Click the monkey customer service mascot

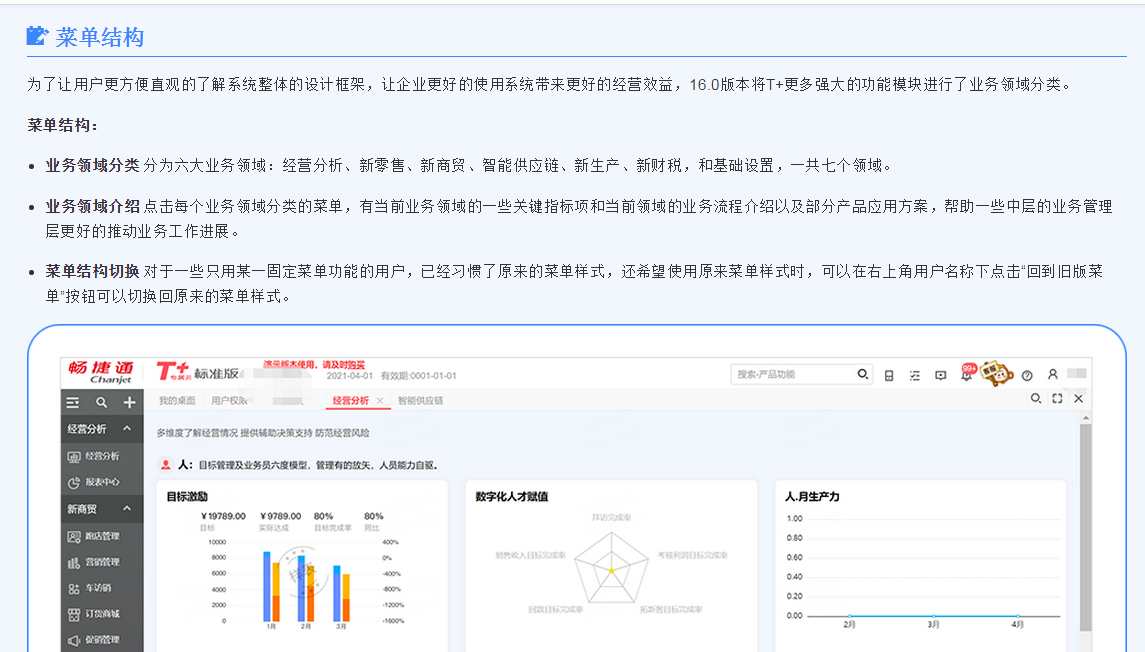click(996, 374)
